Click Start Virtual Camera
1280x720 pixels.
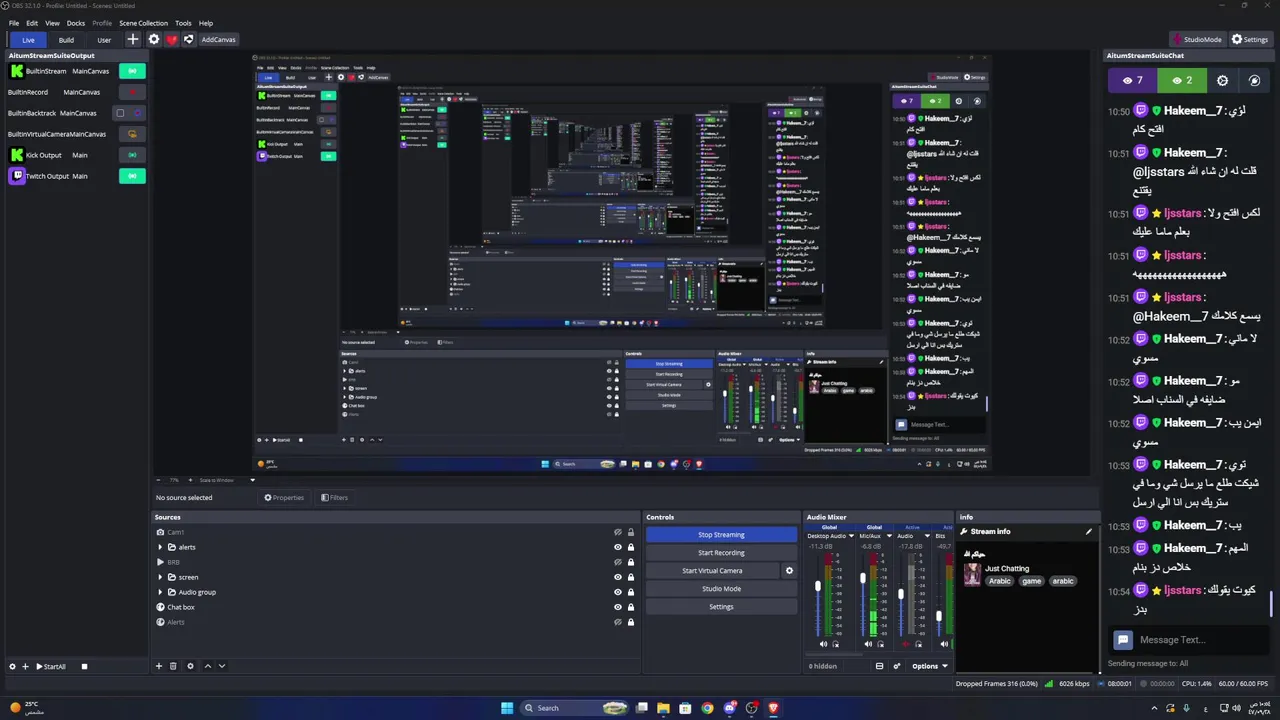pyautogui.click(x=712, y=571)
